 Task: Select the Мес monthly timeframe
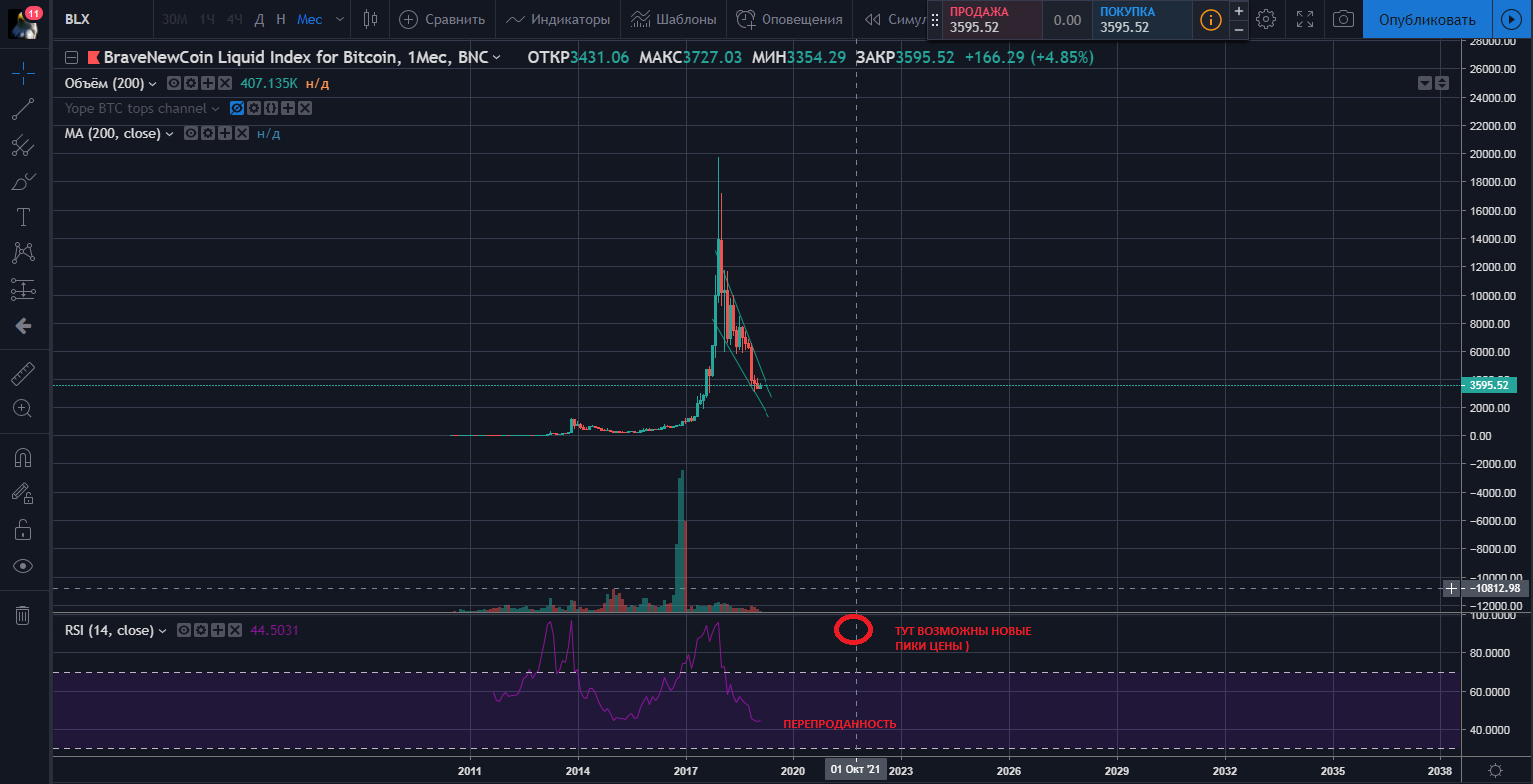point(310,19)
